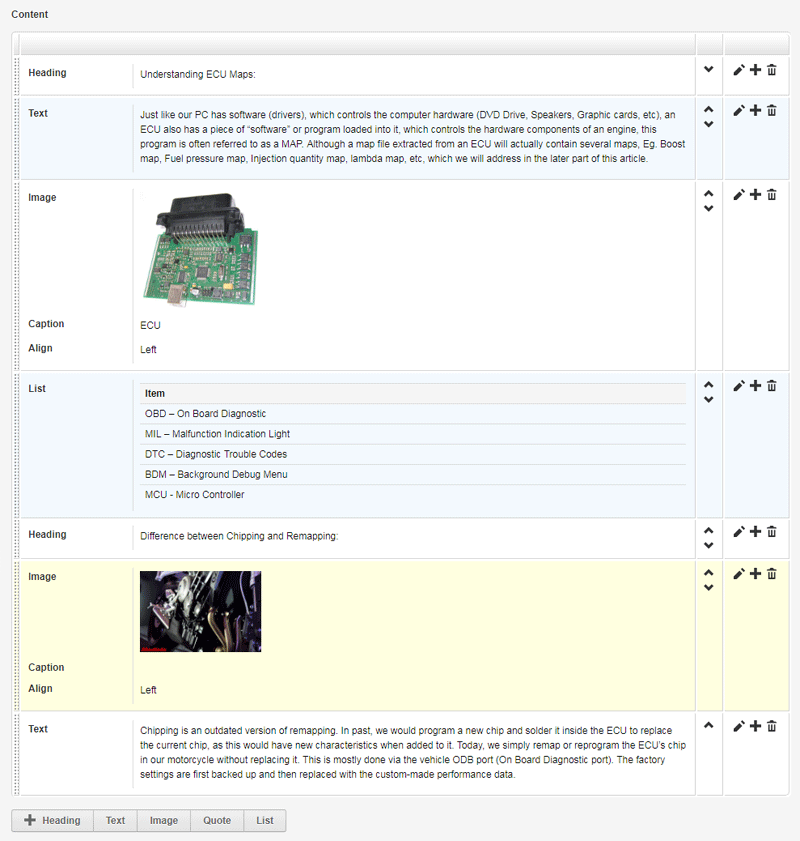
Task: Edit 'Difference between Chipping and Remapping' heading
Action: 739,532
